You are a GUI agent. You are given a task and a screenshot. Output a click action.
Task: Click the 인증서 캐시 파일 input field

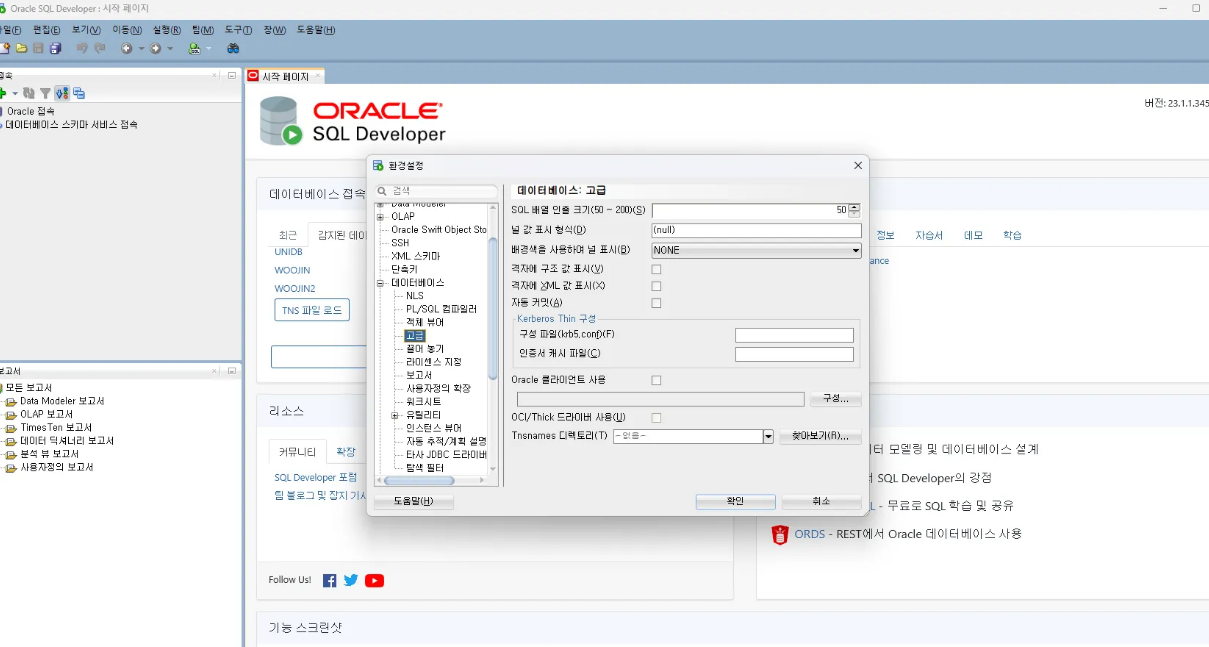click(x=794, y=354)
